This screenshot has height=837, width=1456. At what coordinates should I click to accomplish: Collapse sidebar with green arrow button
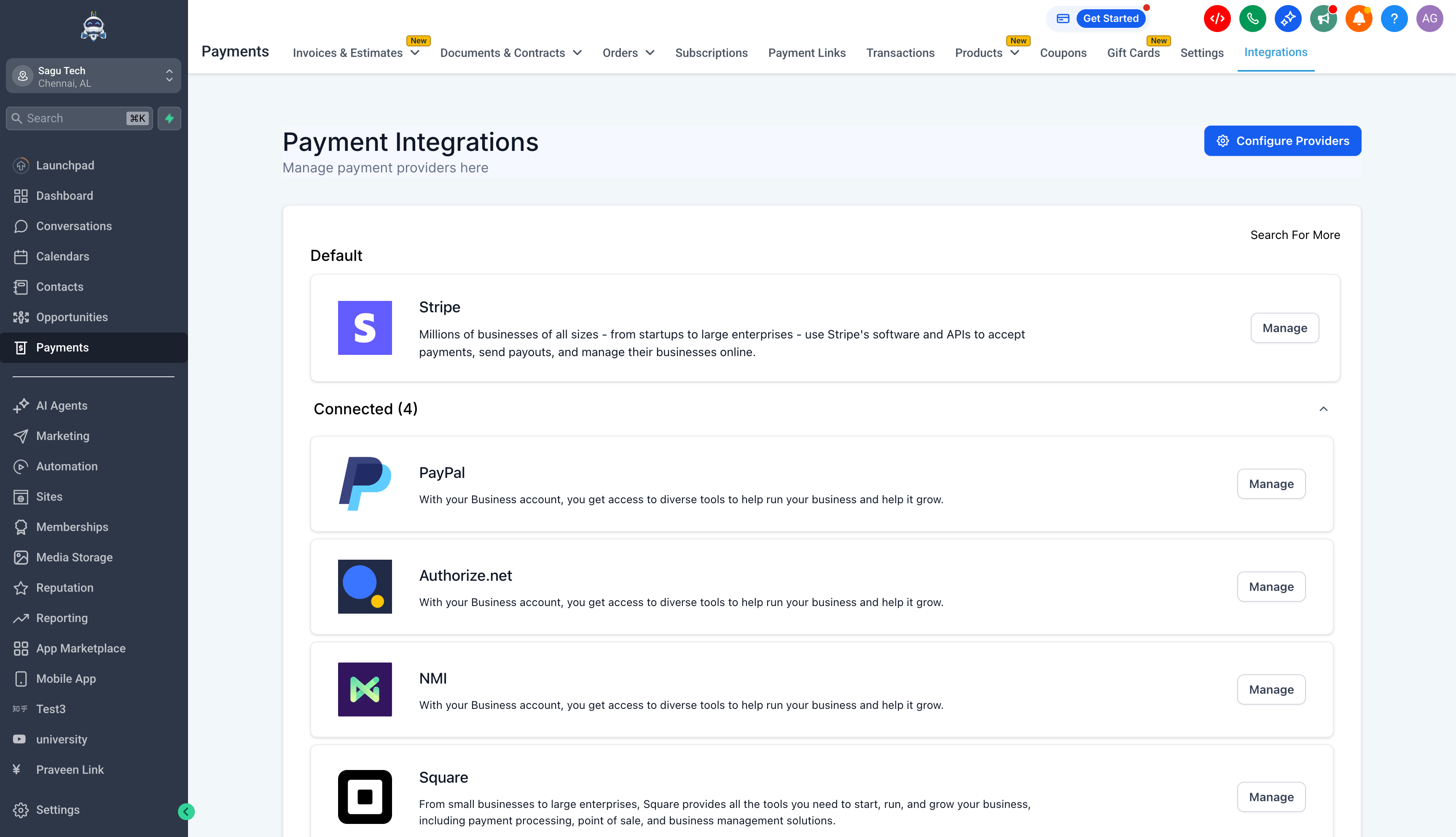coord(186,811)
